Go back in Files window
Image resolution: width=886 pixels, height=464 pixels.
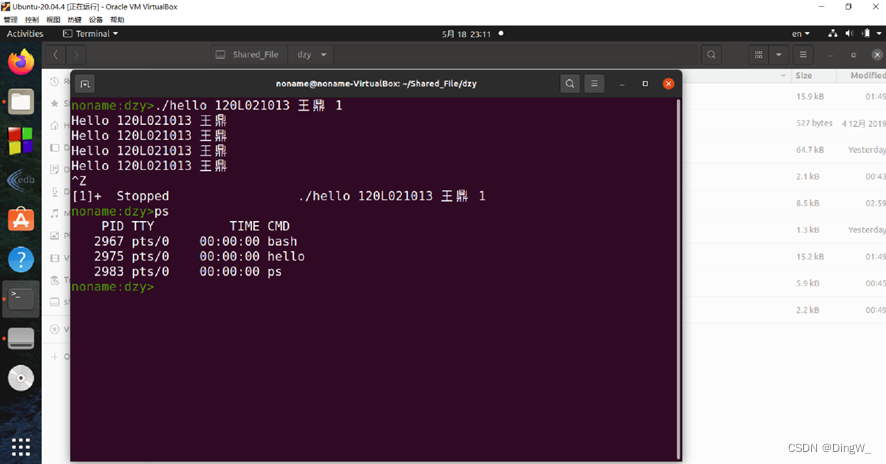[55, 55]
